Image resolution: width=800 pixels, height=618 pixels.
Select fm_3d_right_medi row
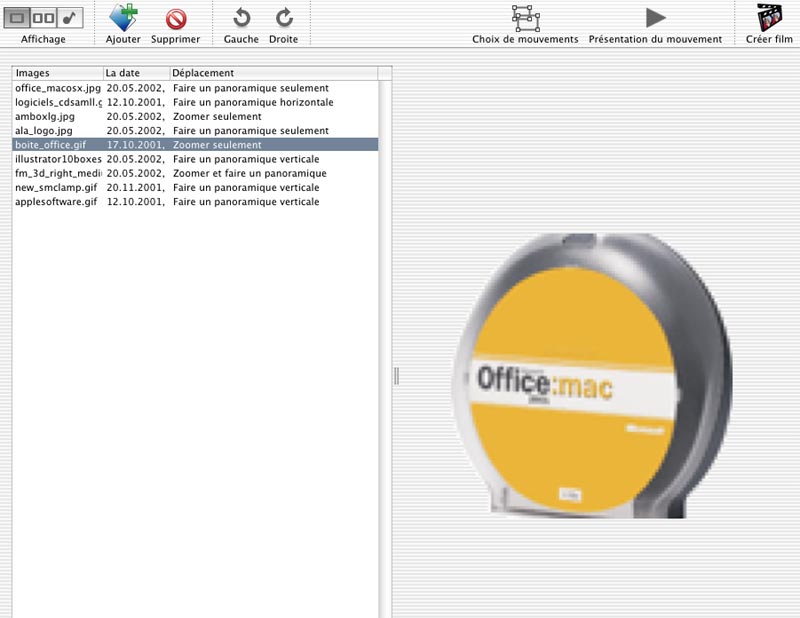pos(195,173)
